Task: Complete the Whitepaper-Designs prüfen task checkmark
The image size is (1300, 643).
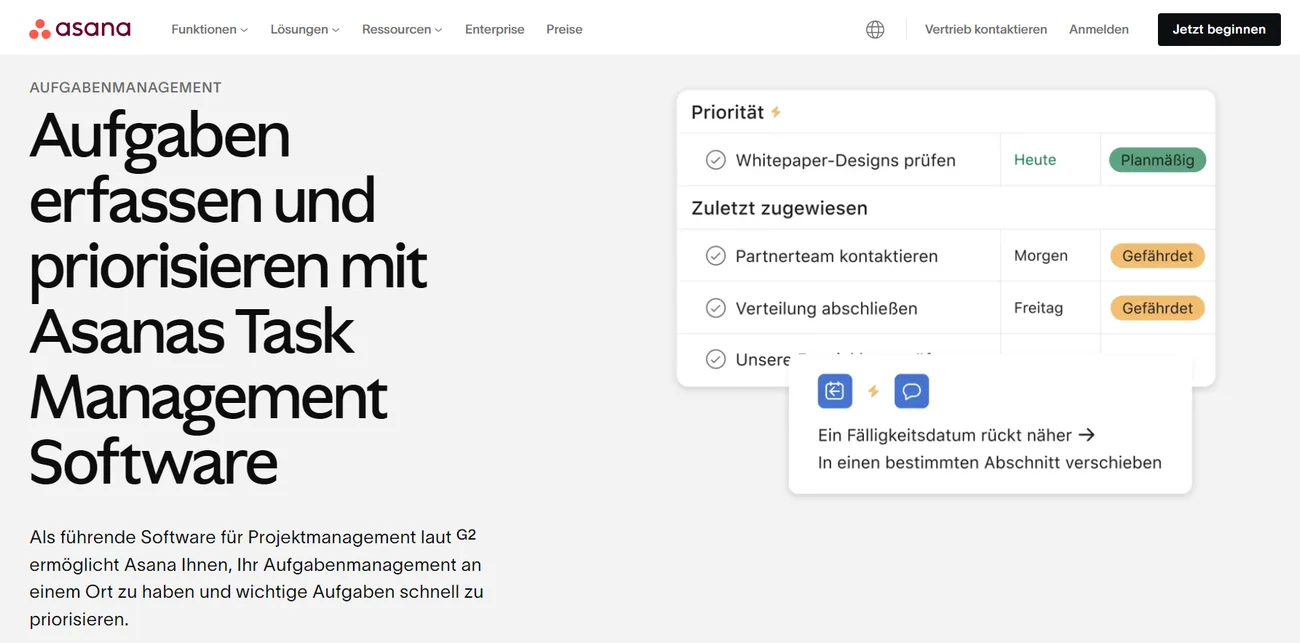Action: tap(716, 160)
